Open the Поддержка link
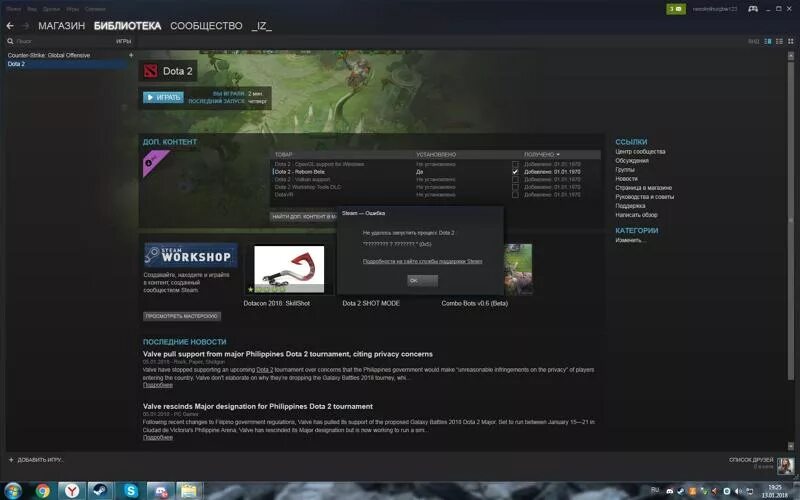This screenshot has width=800, height=500. tap(630, 206)
